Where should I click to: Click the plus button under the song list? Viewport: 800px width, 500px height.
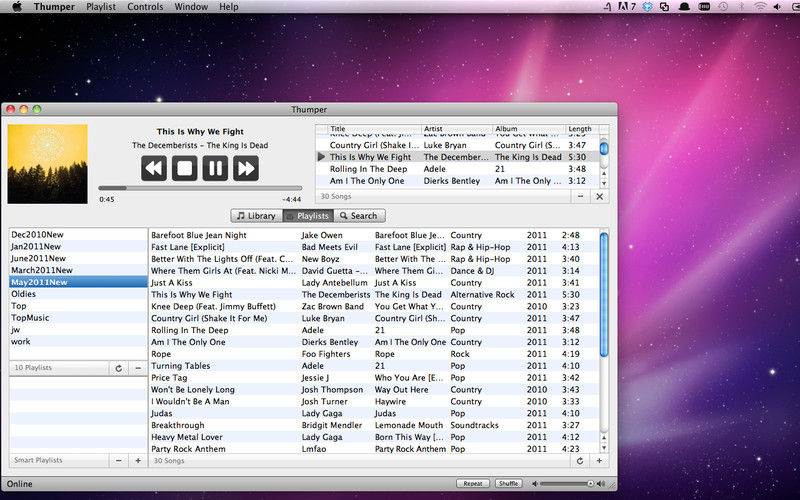(x=599, y=461)
